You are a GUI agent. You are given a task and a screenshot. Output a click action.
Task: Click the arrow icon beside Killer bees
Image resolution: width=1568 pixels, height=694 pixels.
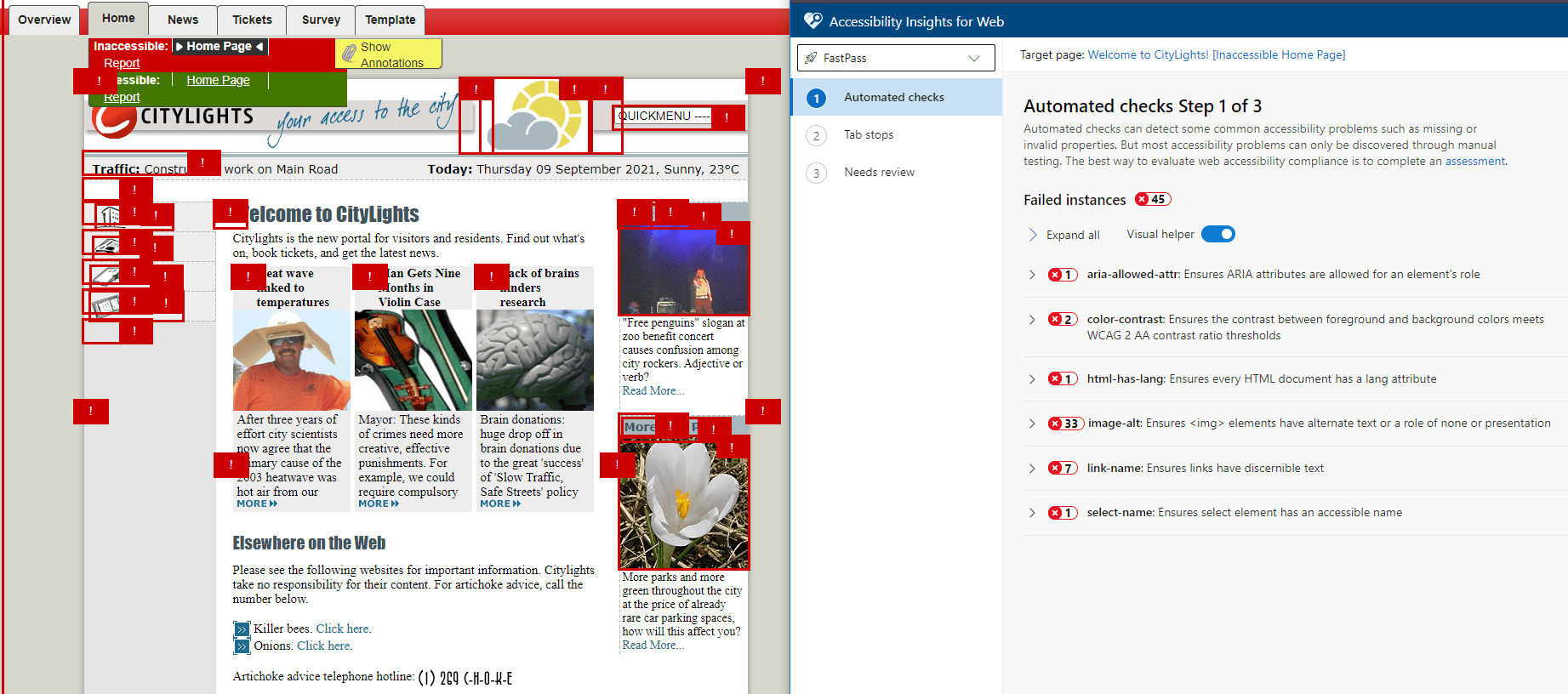242,629
